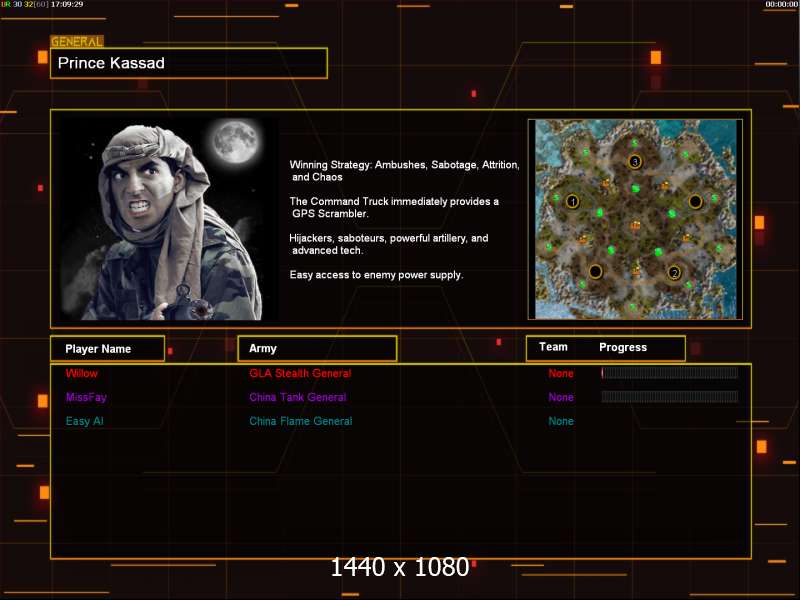The image size is (800, 600).
Task: Click the Winning Strategy description line
Action: point(405,171)
